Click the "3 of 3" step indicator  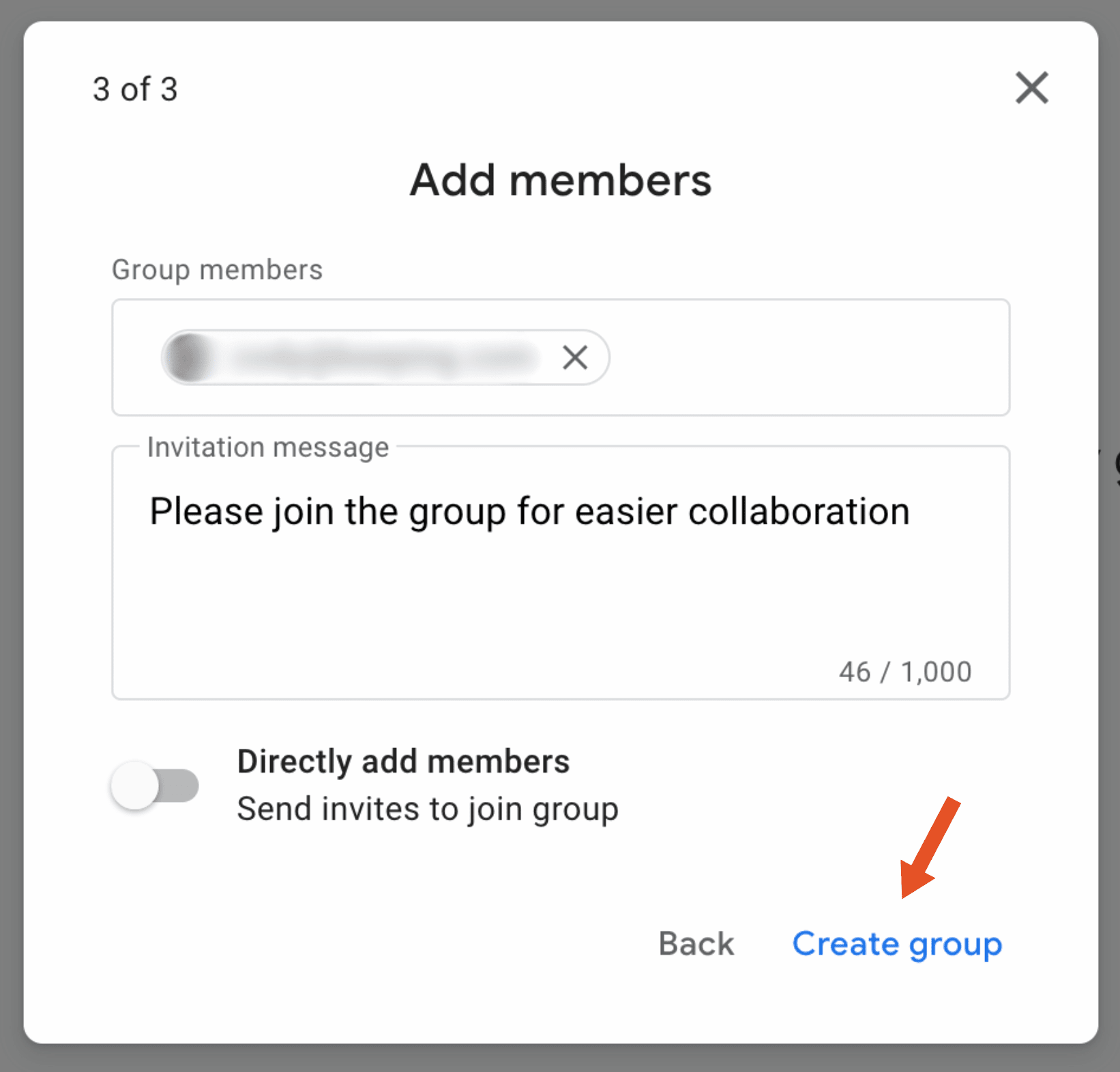pos(135,89)
